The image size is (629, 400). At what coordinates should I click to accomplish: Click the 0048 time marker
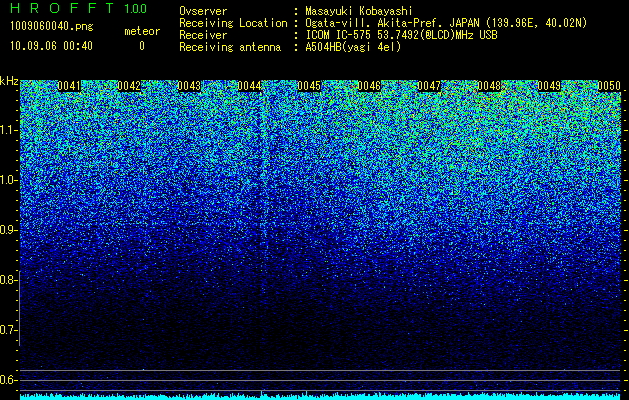(489, 86)
